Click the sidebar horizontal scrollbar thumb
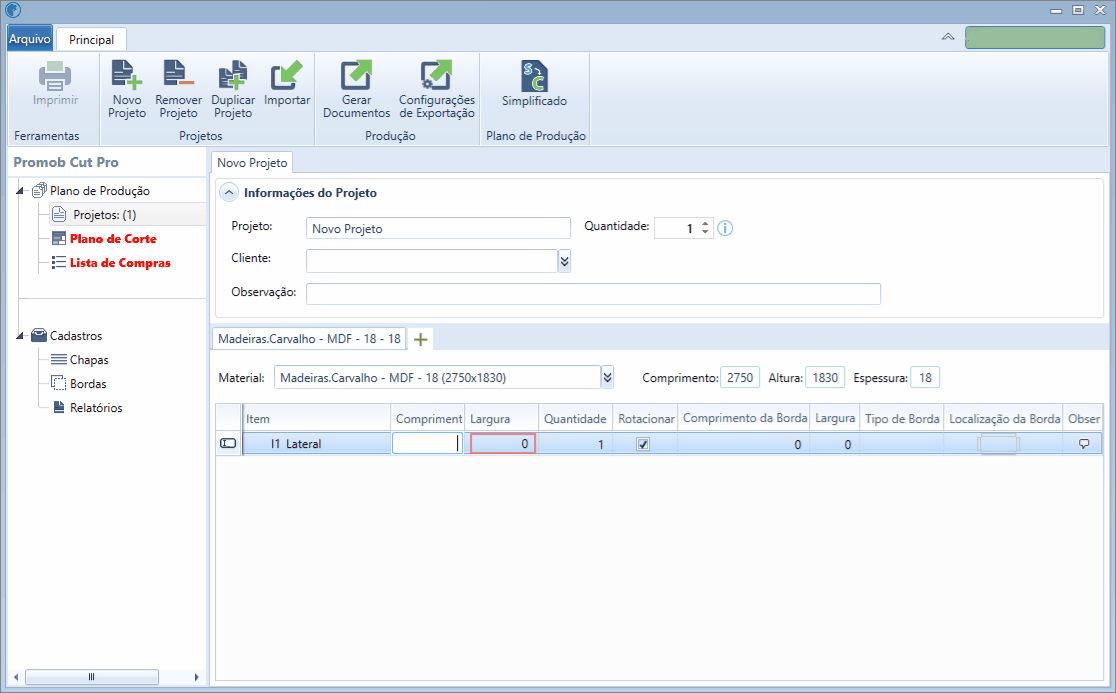This screenshot has height=693, width=1116. click(x=92, y=677)
